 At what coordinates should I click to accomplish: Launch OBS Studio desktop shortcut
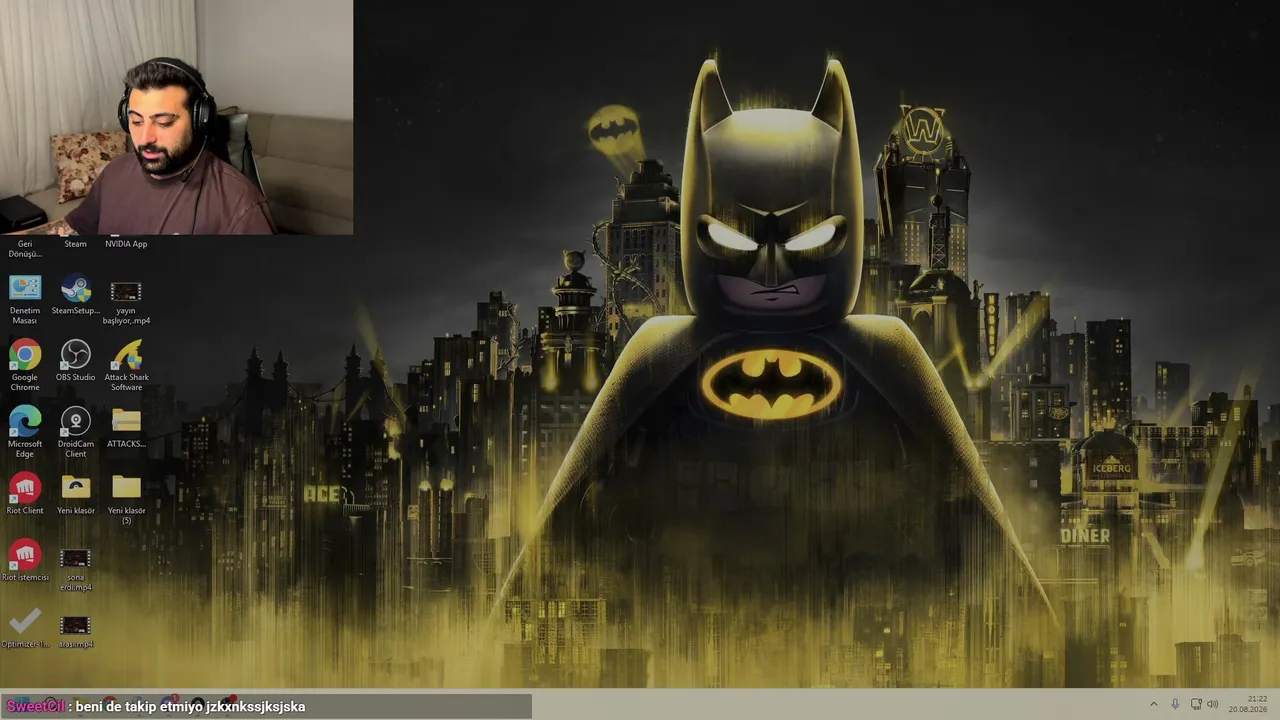[x=76, y=361]
